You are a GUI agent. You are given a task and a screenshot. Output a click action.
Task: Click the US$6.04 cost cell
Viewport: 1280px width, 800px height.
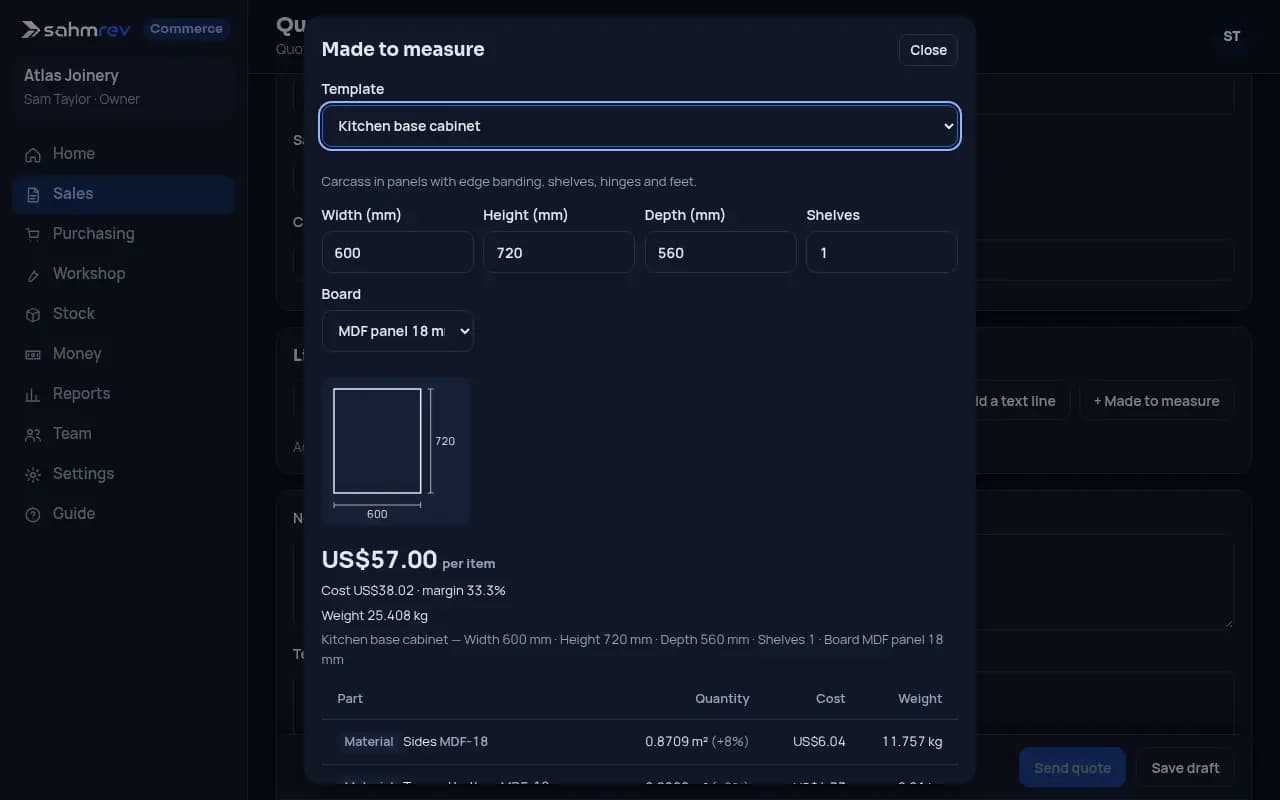click(x=819, y=742)
